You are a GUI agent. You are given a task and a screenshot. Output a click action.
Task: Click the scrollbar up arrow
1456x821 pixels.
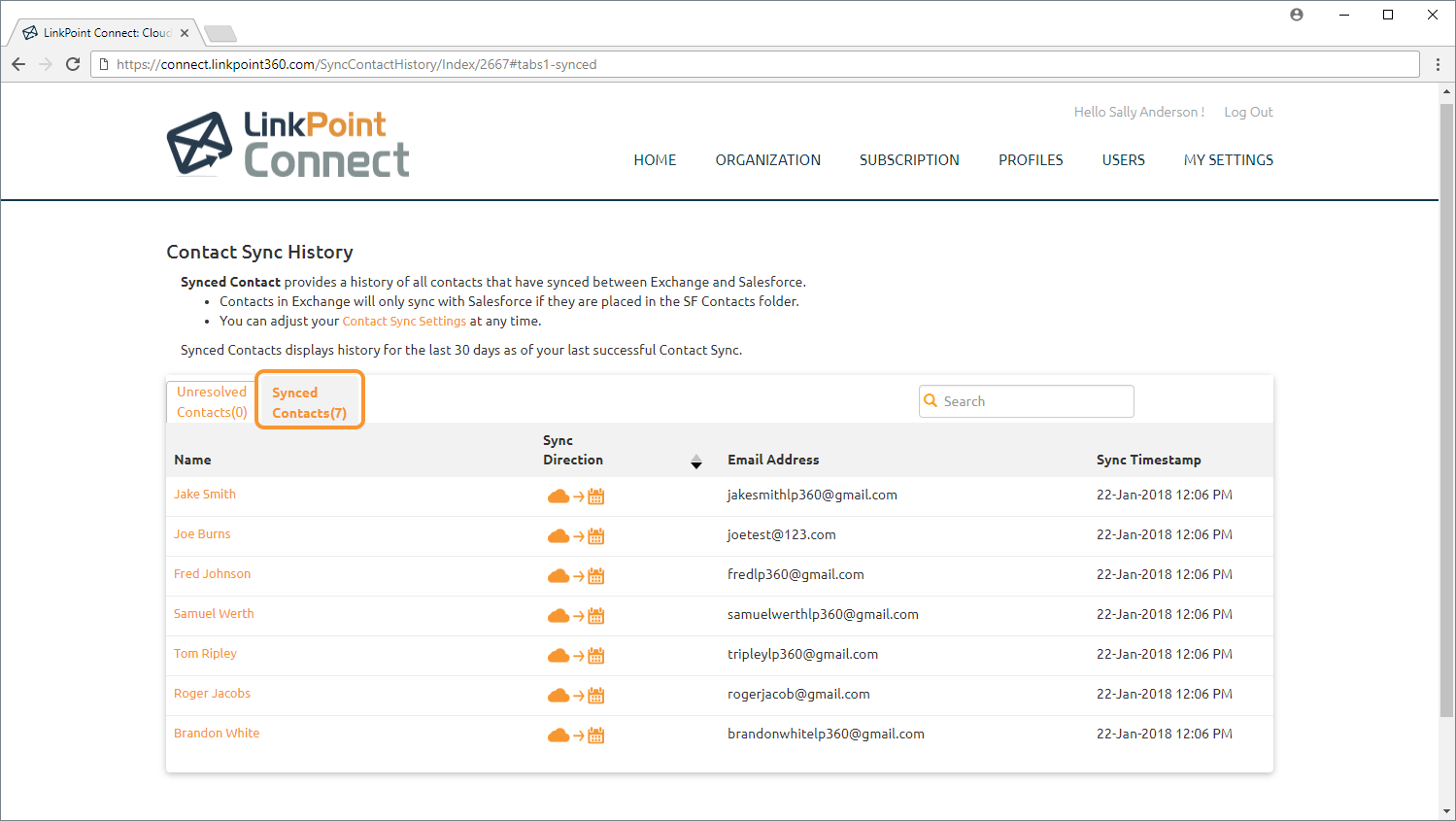(1447, 92)
